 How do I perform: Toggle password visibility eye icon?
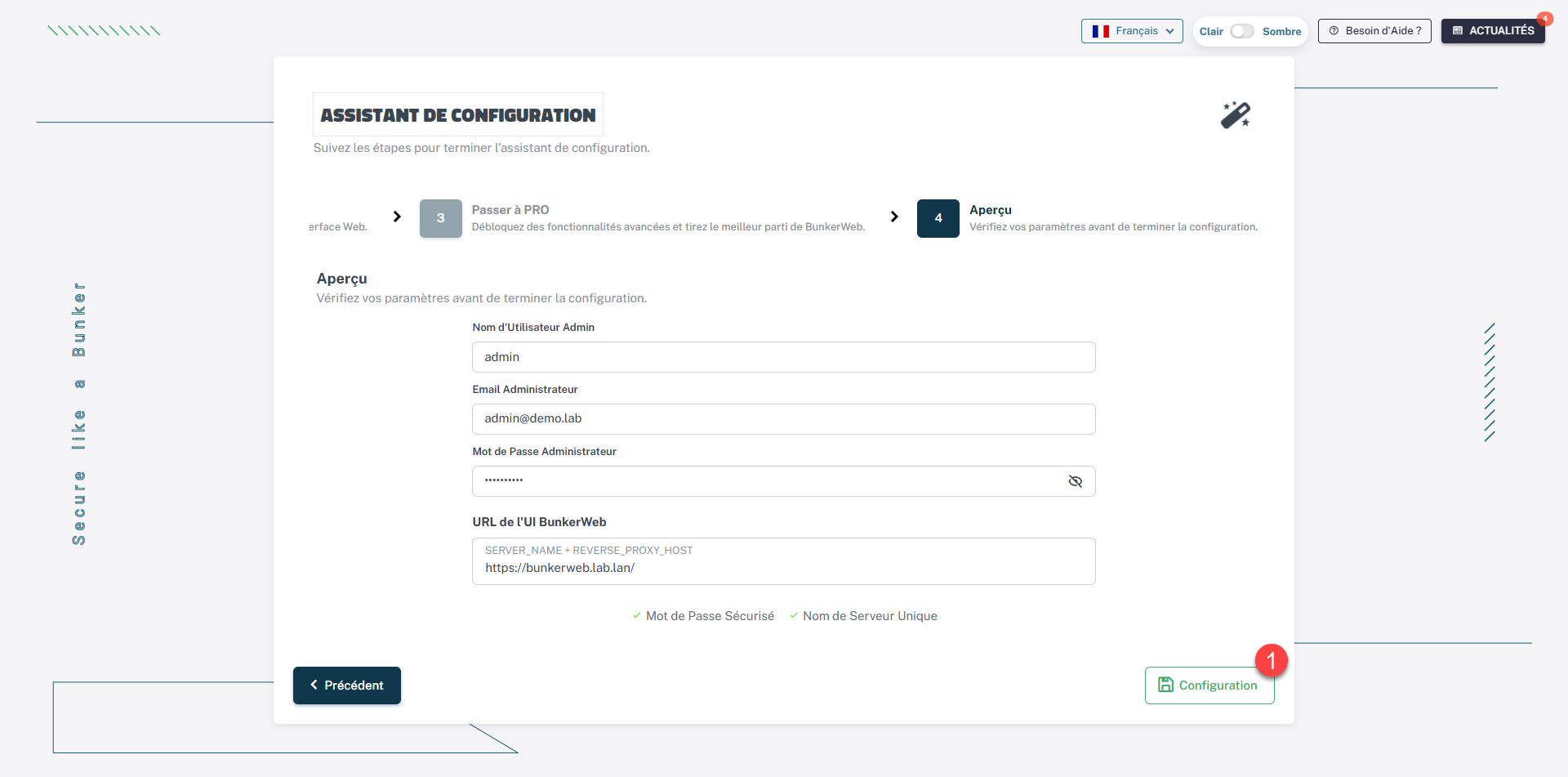1075,481
